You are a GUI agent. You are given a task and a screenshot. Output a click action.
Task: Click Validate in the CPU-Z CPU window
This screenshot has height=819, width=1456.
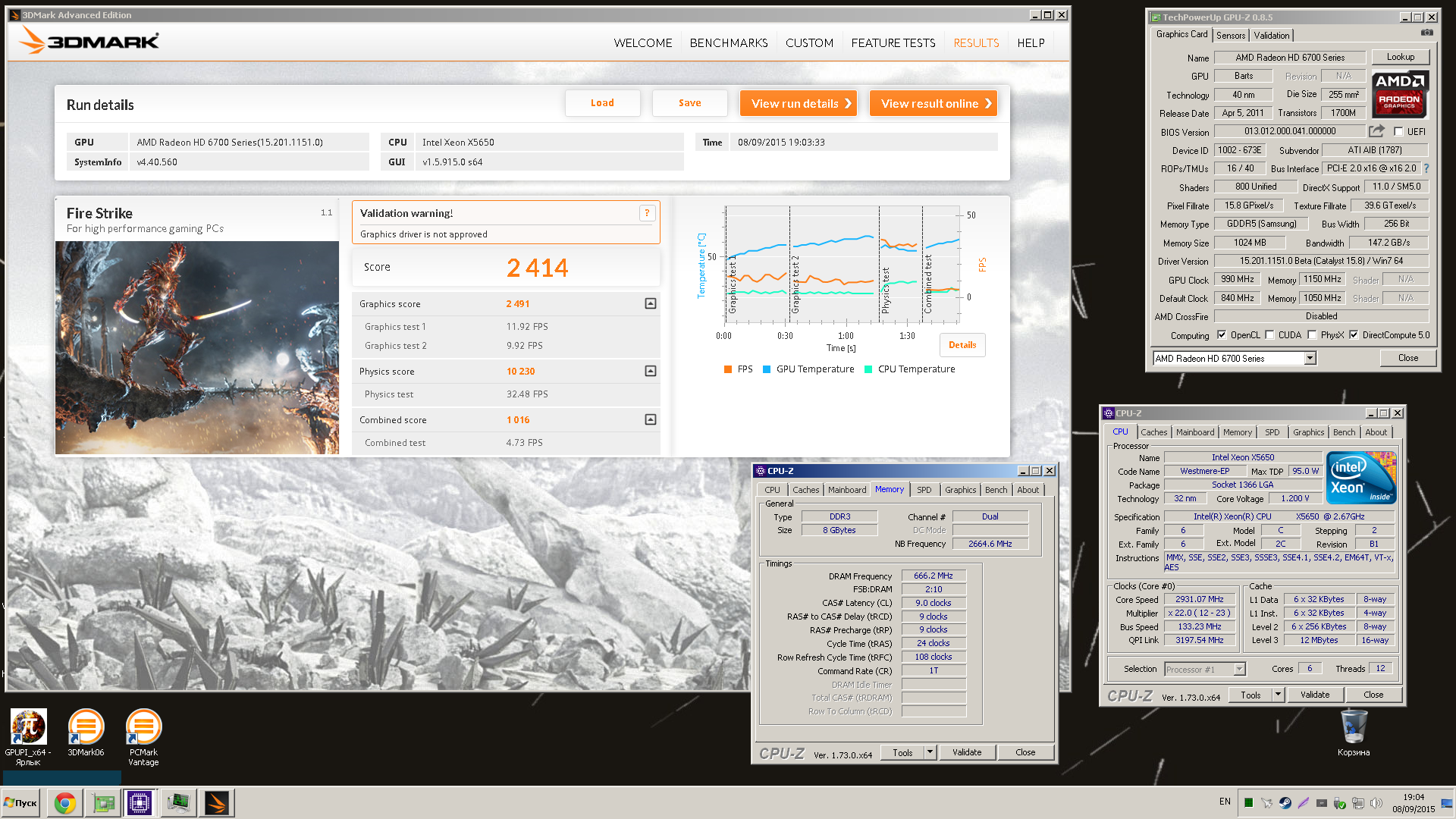point(1315,695)
